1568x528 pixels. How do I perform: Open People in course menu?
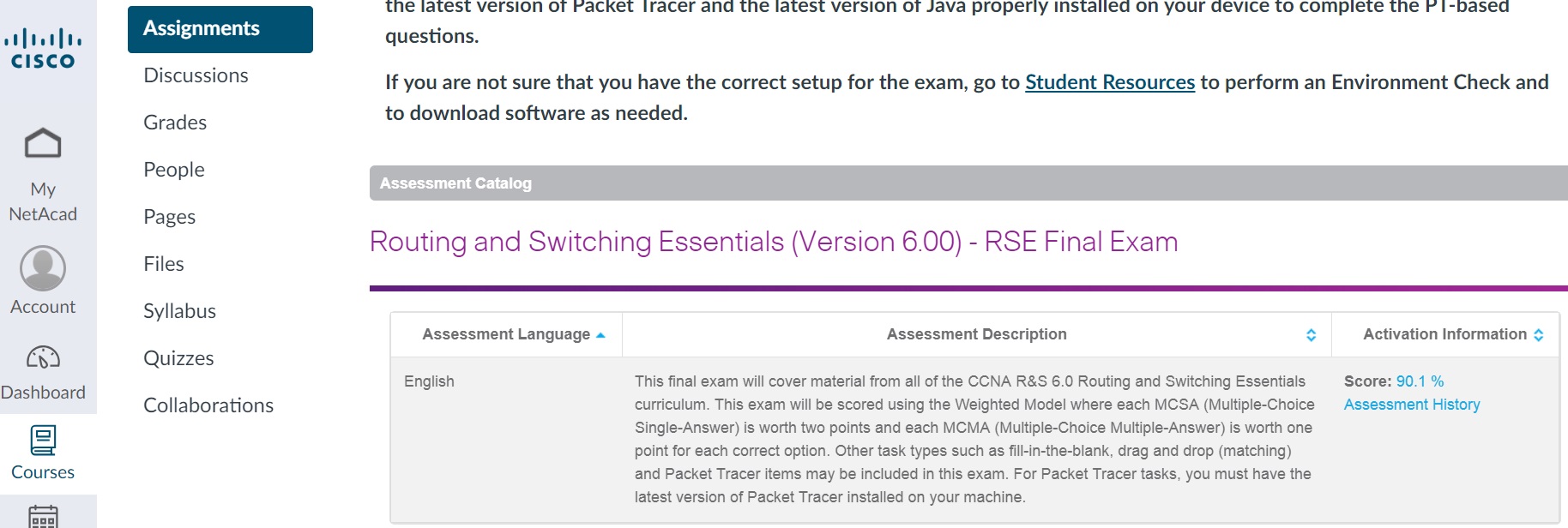[x=174, y=170]
